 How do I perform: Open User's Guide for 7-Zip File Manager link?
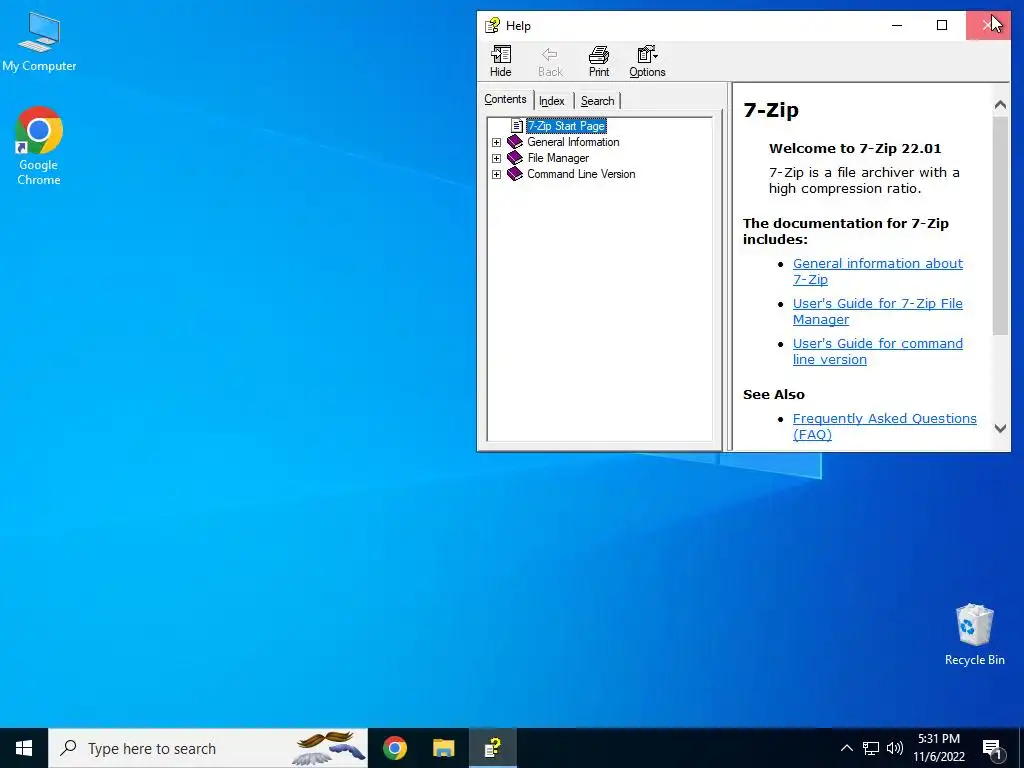point(877,311)
